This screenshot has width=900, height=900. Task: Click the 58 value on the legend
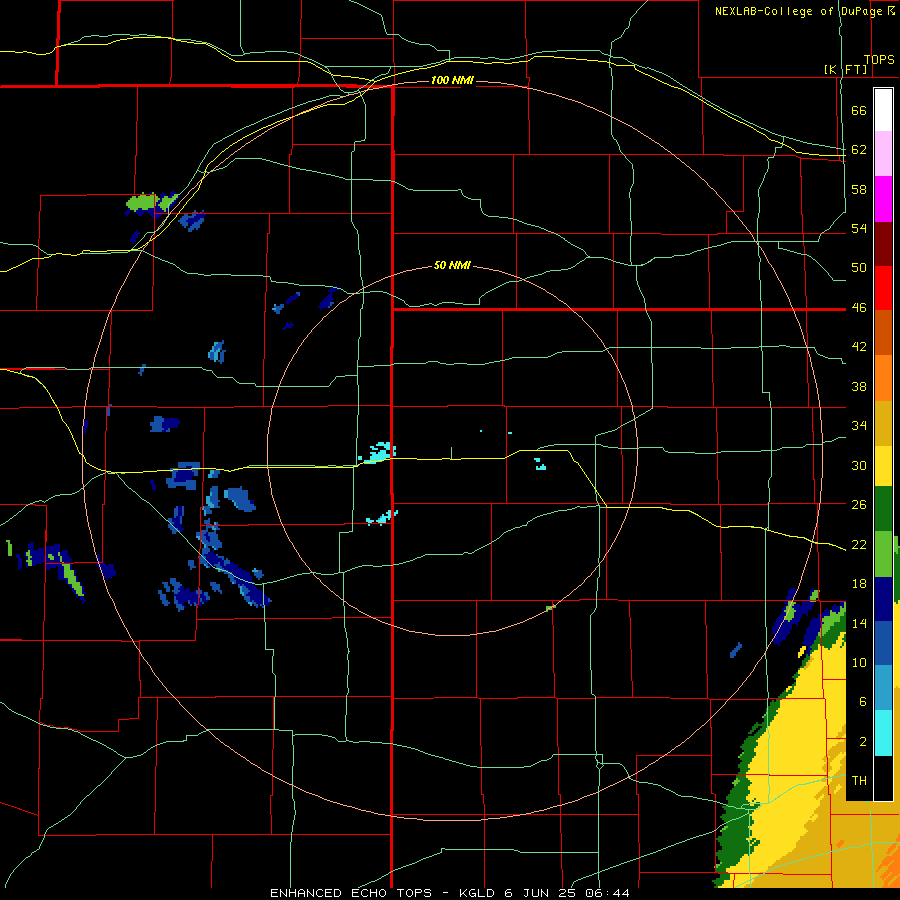click(859, 189)
